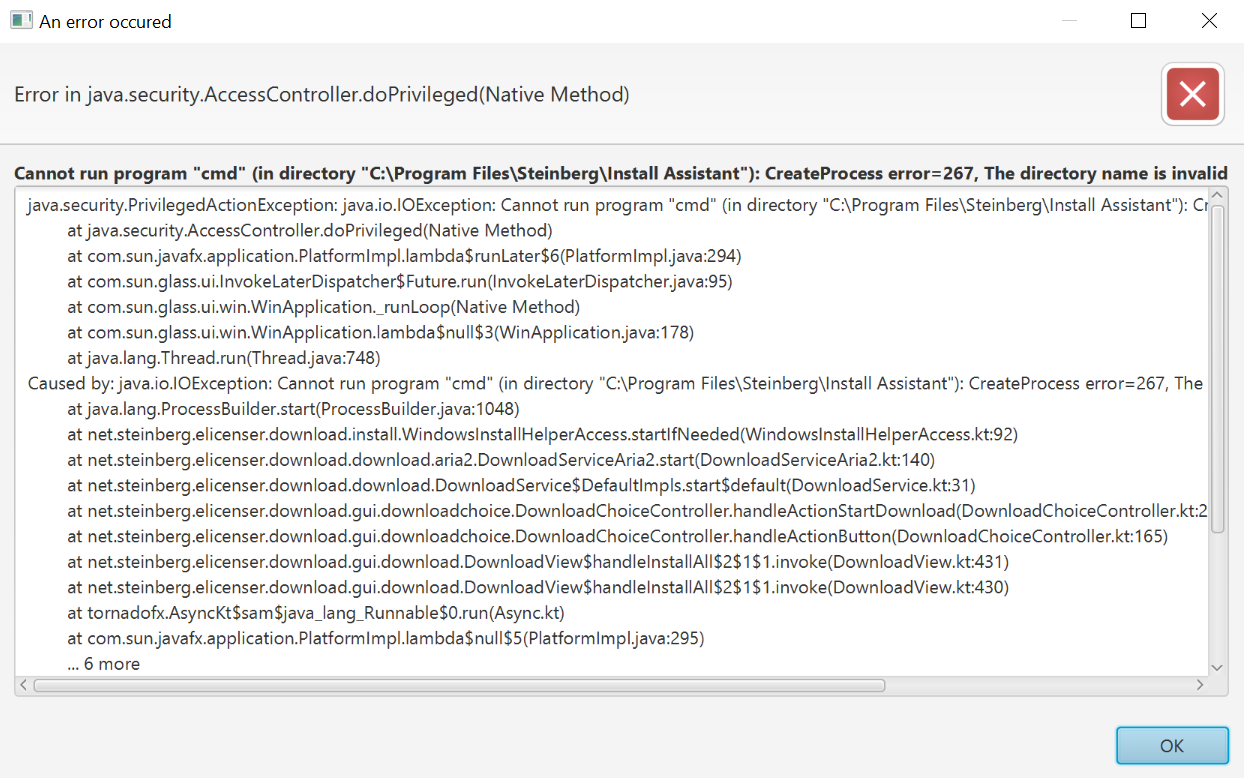Close the error dialog window

pyautogui.click(x=1208, y=21)
